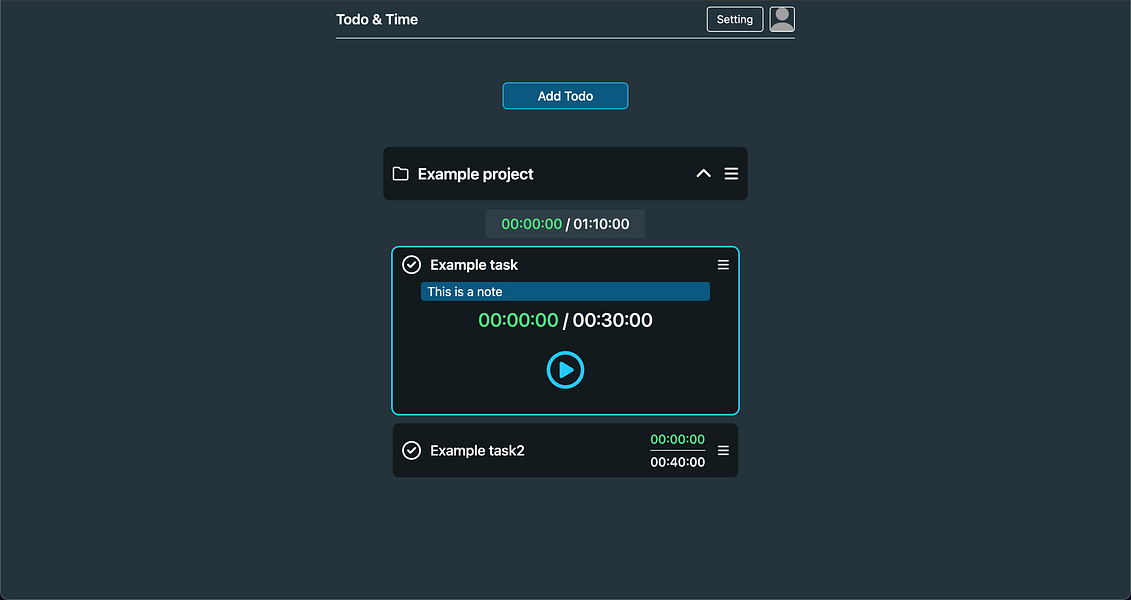Collapse the Example project section
Image resolution: width=1131 pixels, height=600 pixels.
[x=703, y=174]
